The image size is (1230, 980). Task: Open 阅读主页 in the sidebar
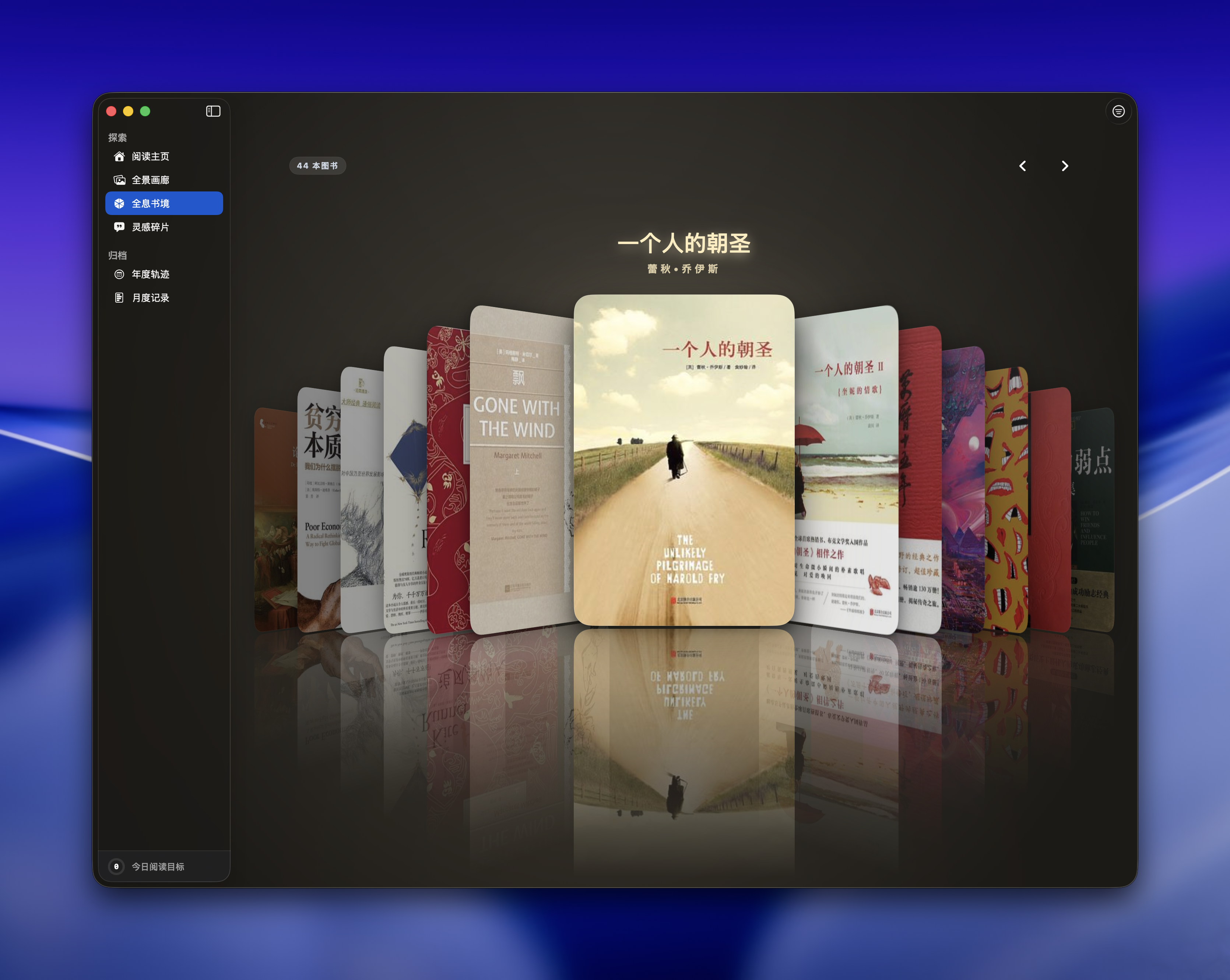[x=164, y=156]
